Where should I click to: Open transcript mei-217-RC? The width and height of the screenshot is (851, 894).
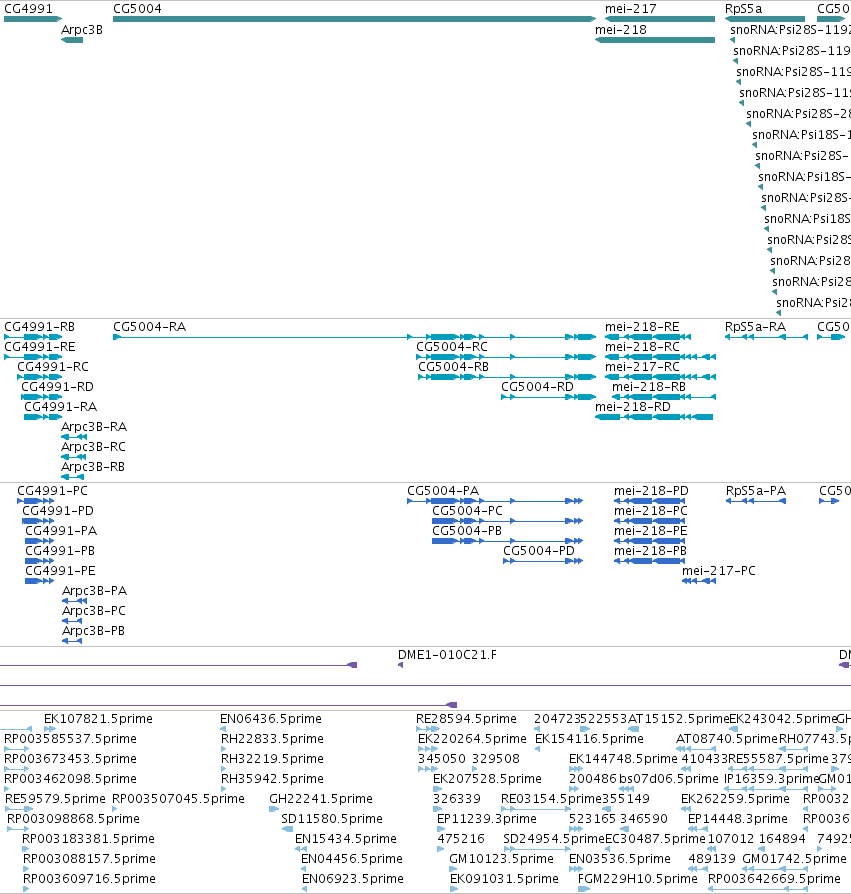[642, 367]
